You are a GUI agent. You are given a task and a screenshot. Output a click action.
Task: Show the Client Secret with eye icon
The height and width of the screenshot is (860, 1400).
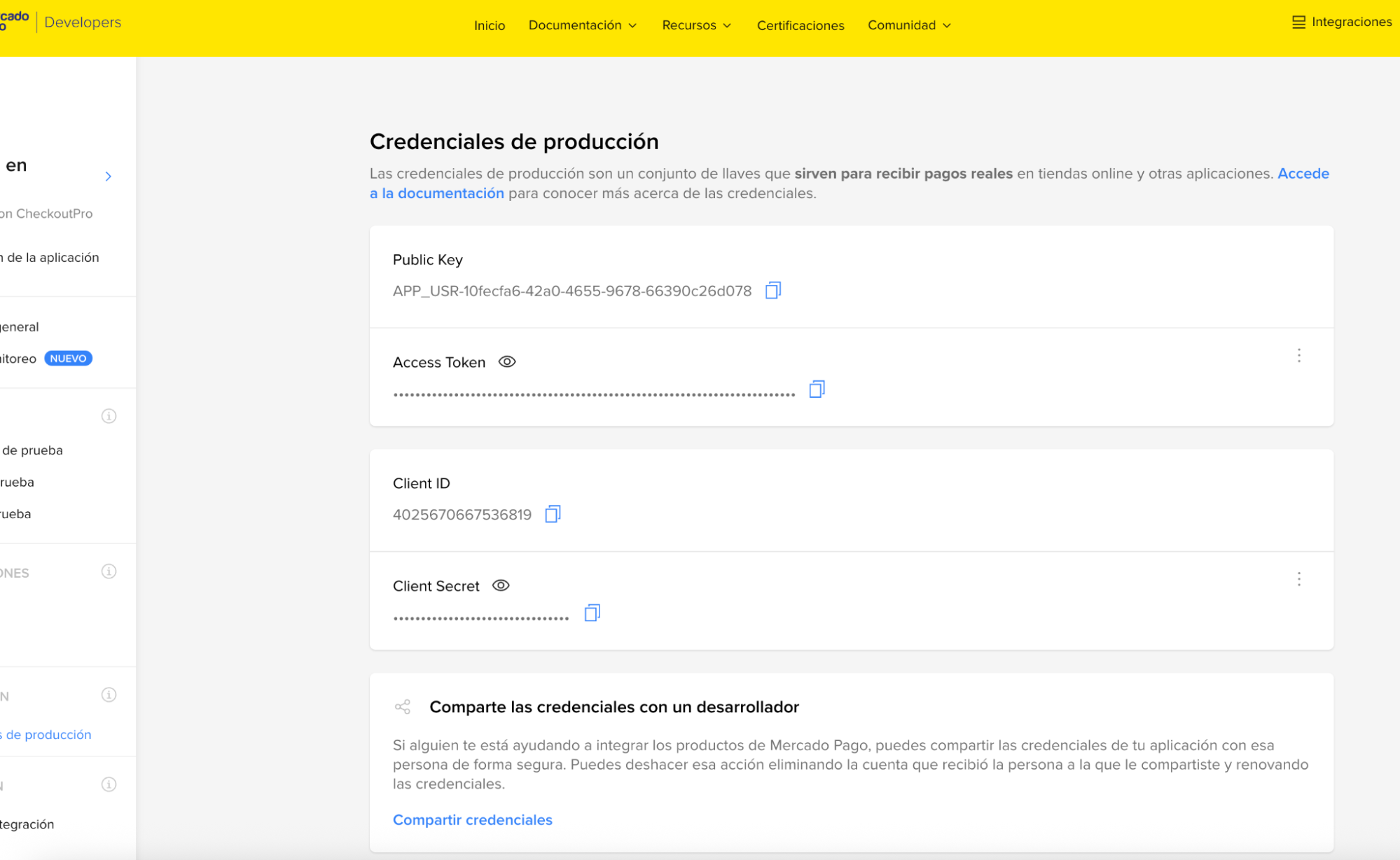[x=501, y=585]
